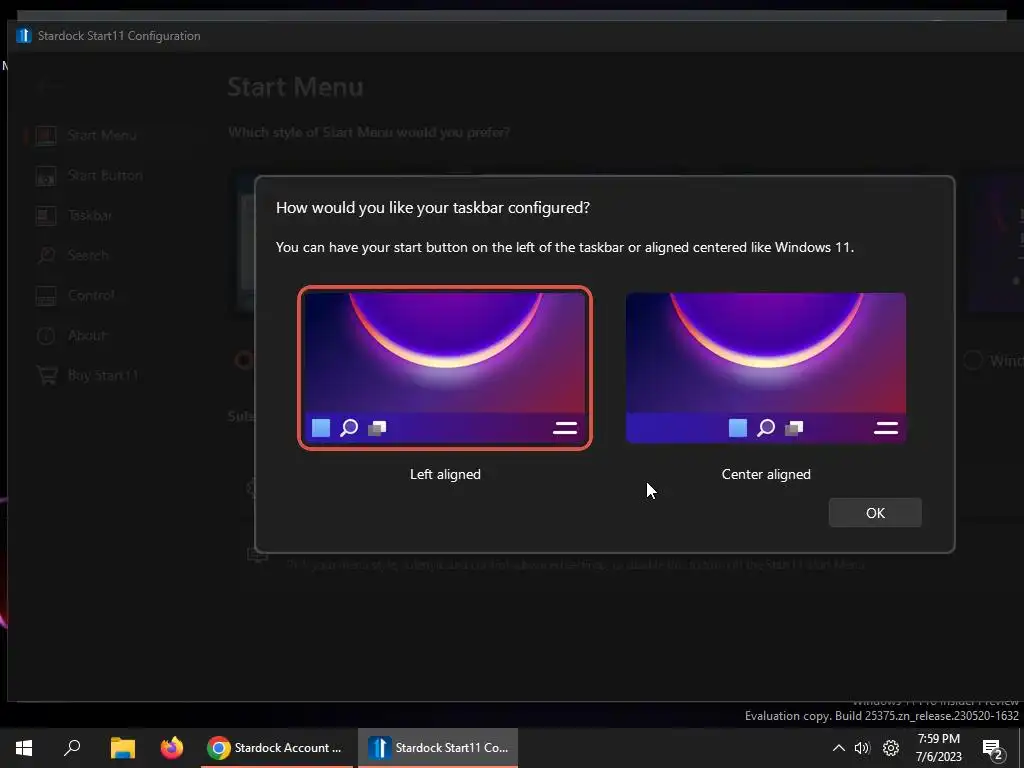Click the Taskbar sidebar icon

tap(46, 216)
